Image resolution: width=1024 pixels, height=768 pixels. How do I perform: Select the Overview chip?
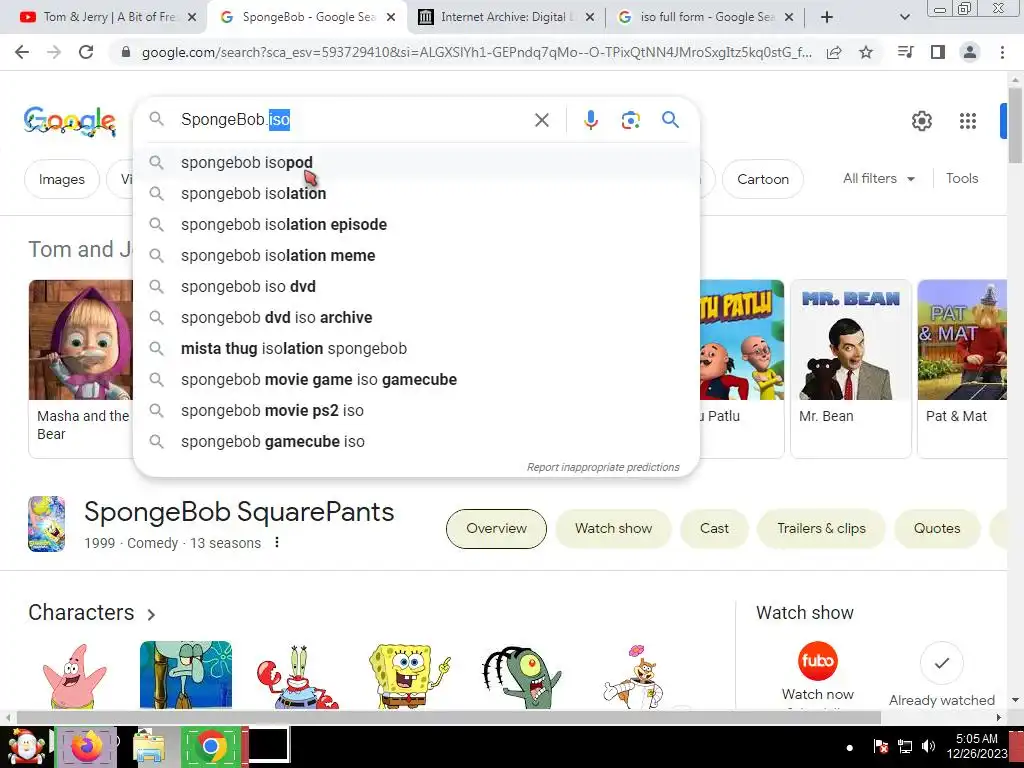[x=496, y=528]
